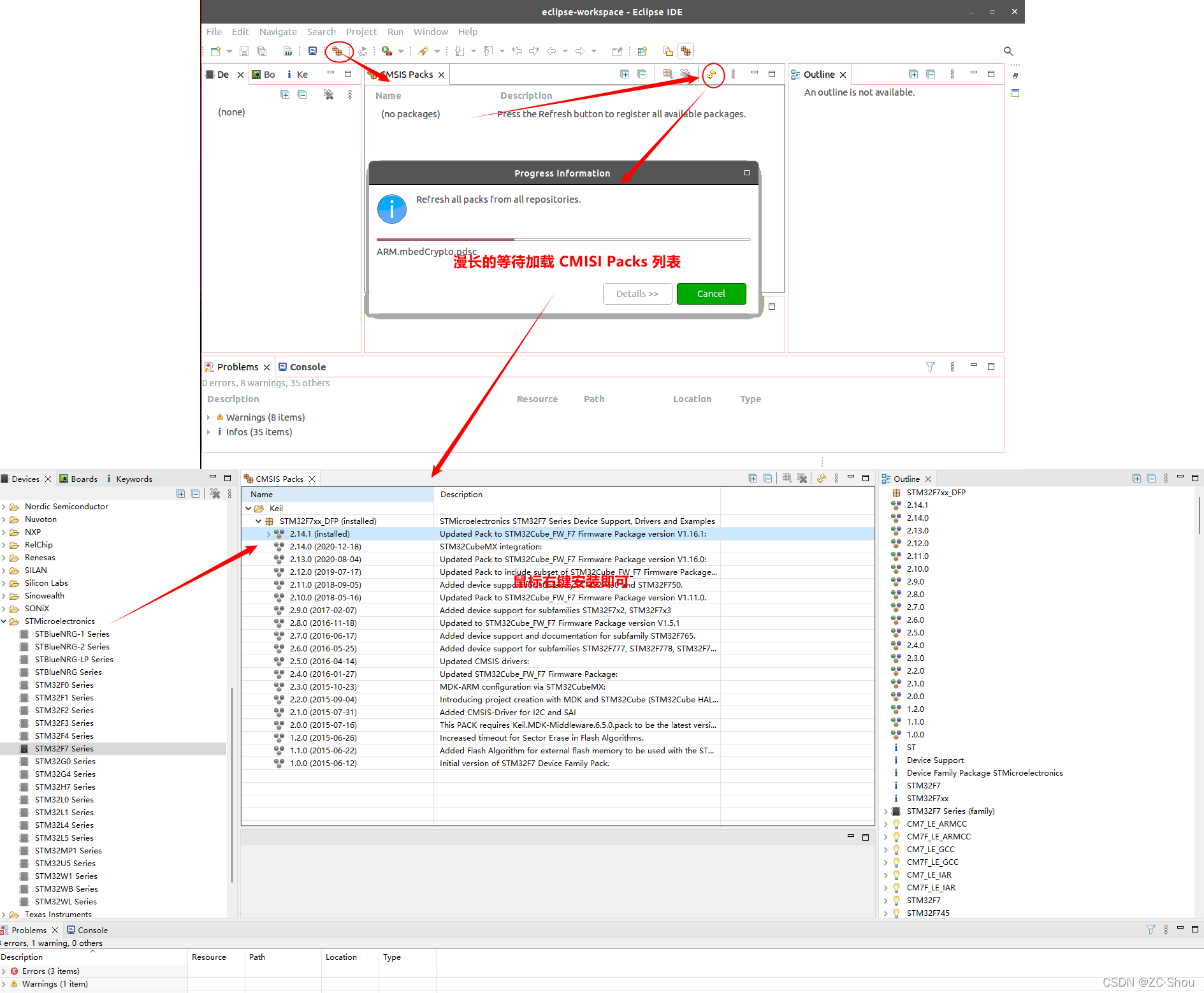Click the Details >> button

click(x=637, y=294)
